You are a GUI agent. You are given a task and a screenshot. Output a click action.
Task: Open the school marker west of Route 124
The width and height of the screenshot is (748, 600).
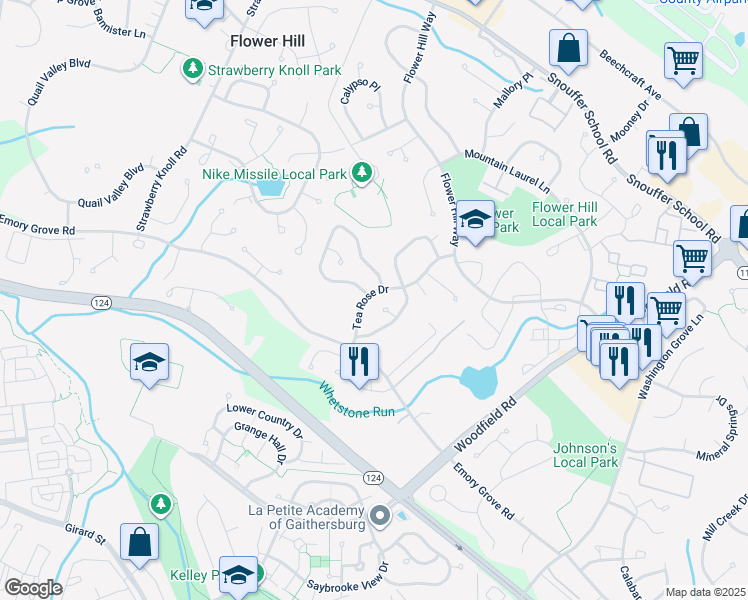coord(149,365)
